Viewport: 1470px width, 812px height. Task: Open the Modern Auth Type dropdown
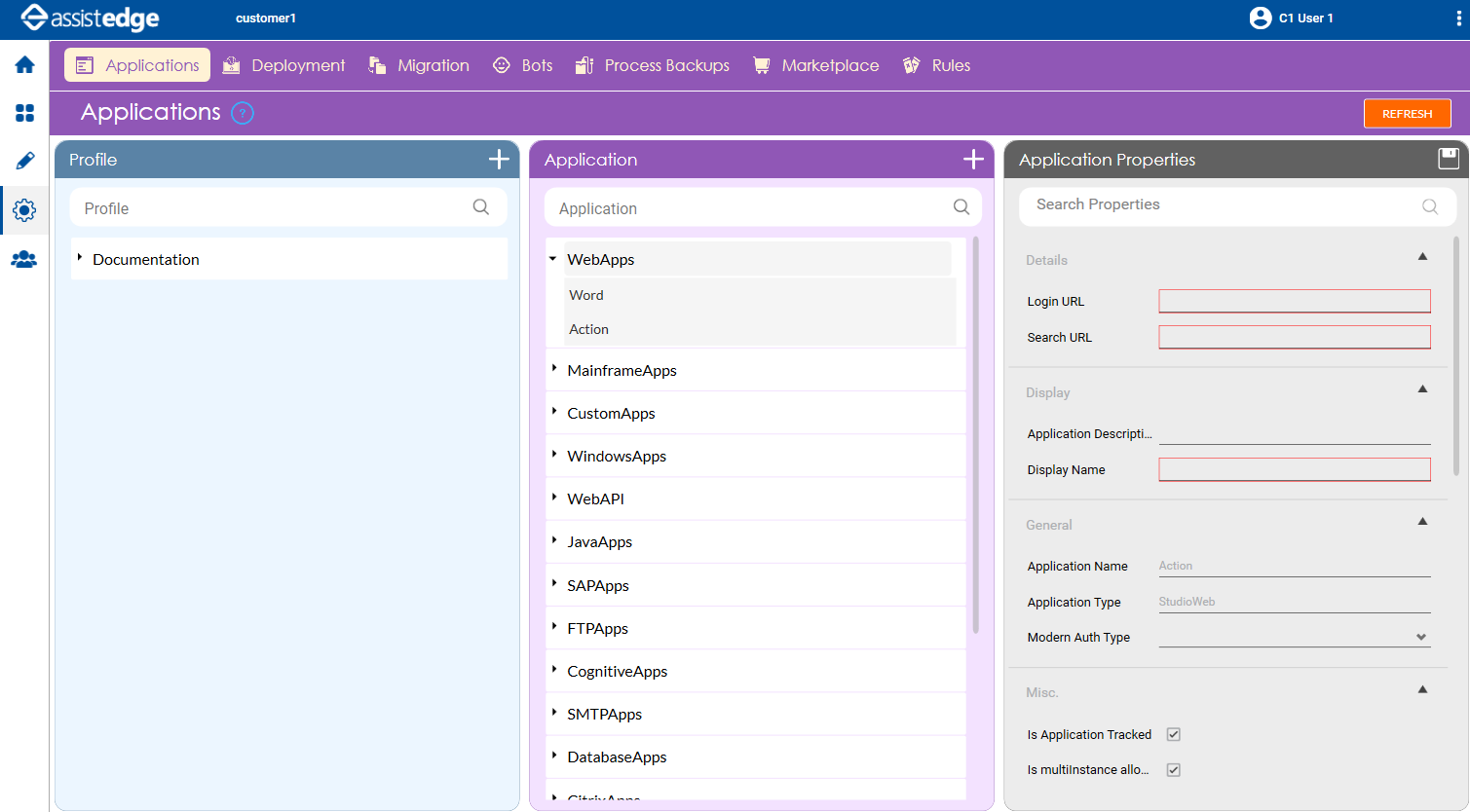tap(1294, 638)
